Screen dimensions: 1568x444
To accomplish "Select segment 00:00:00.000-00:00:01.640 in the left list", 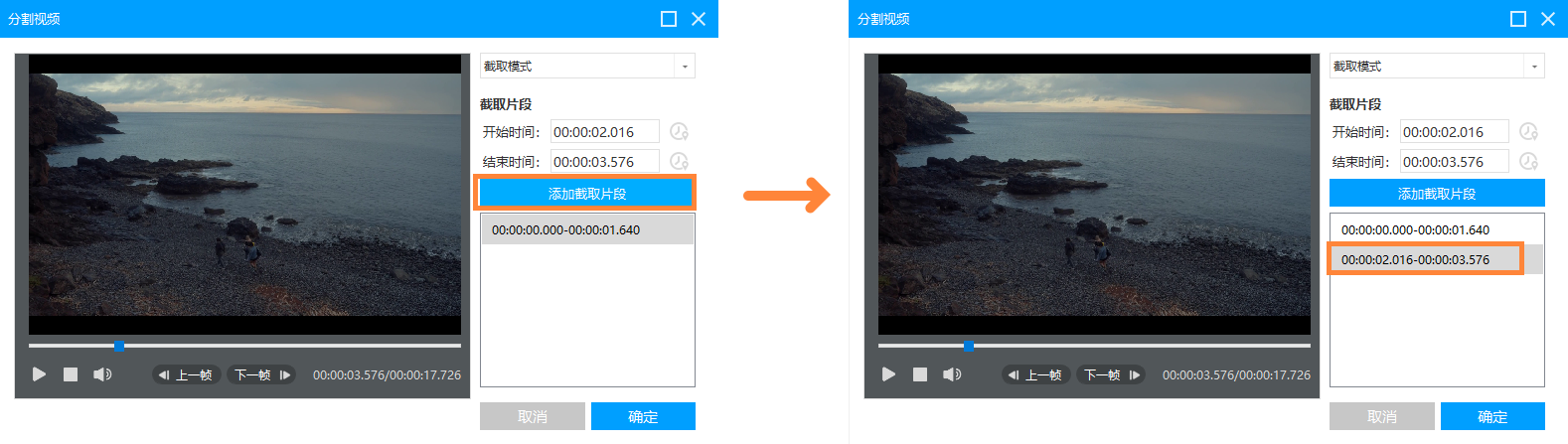I will [566, 229].
